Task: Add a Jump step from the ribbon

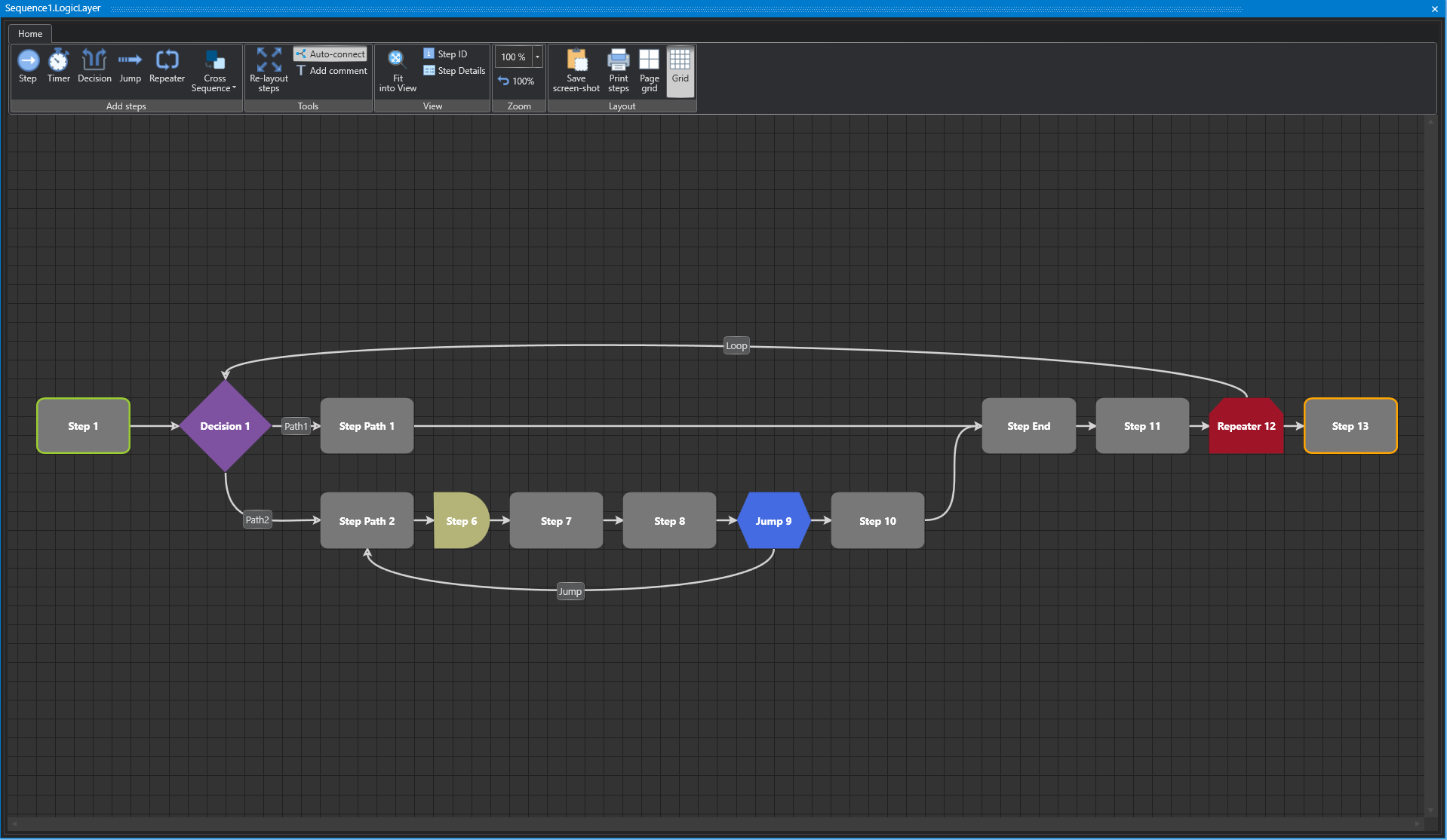Action: click(130, 66)
